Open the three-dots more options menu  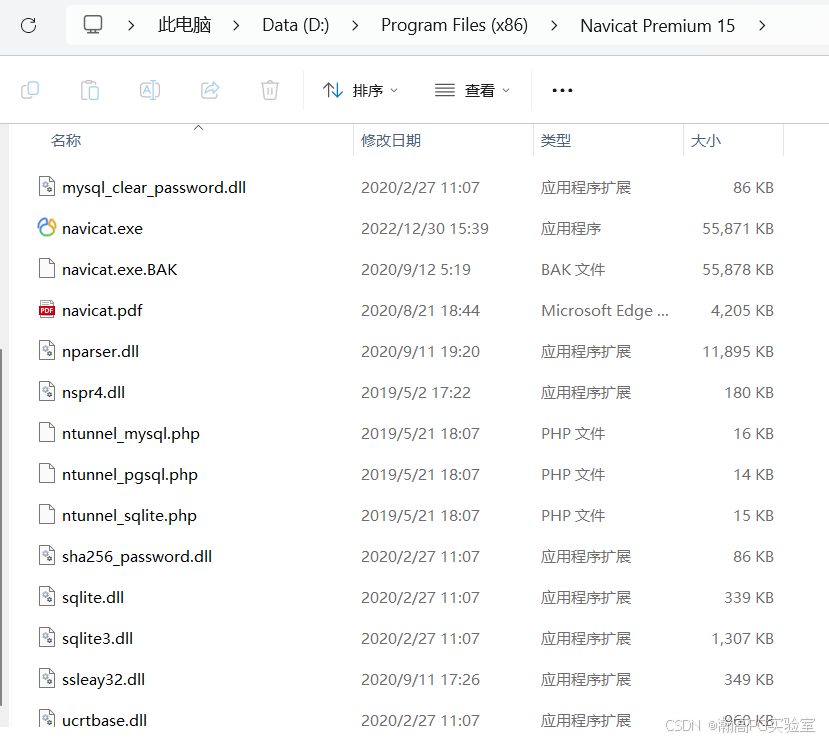pyautogui.click(x=562, y=90)
